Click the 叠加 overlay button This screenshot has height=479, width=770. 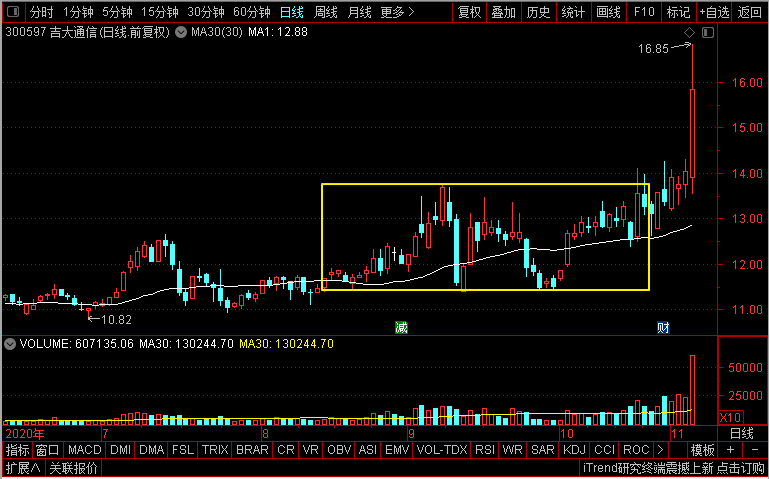[x=504, y=12]
